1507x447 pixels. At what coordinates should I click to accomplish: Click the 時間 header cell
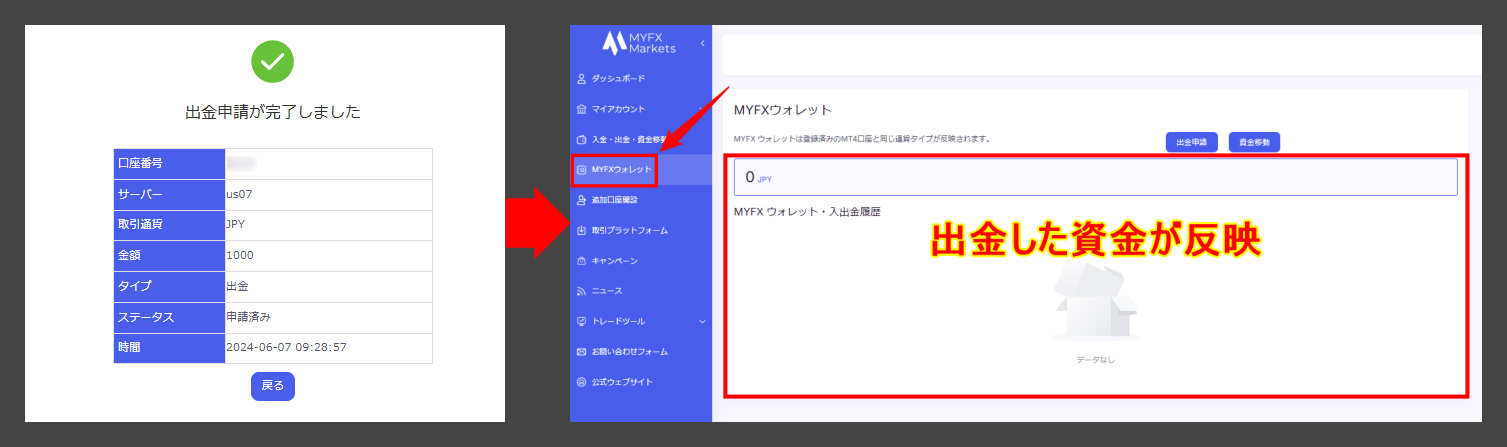click(x=170, y=348)
